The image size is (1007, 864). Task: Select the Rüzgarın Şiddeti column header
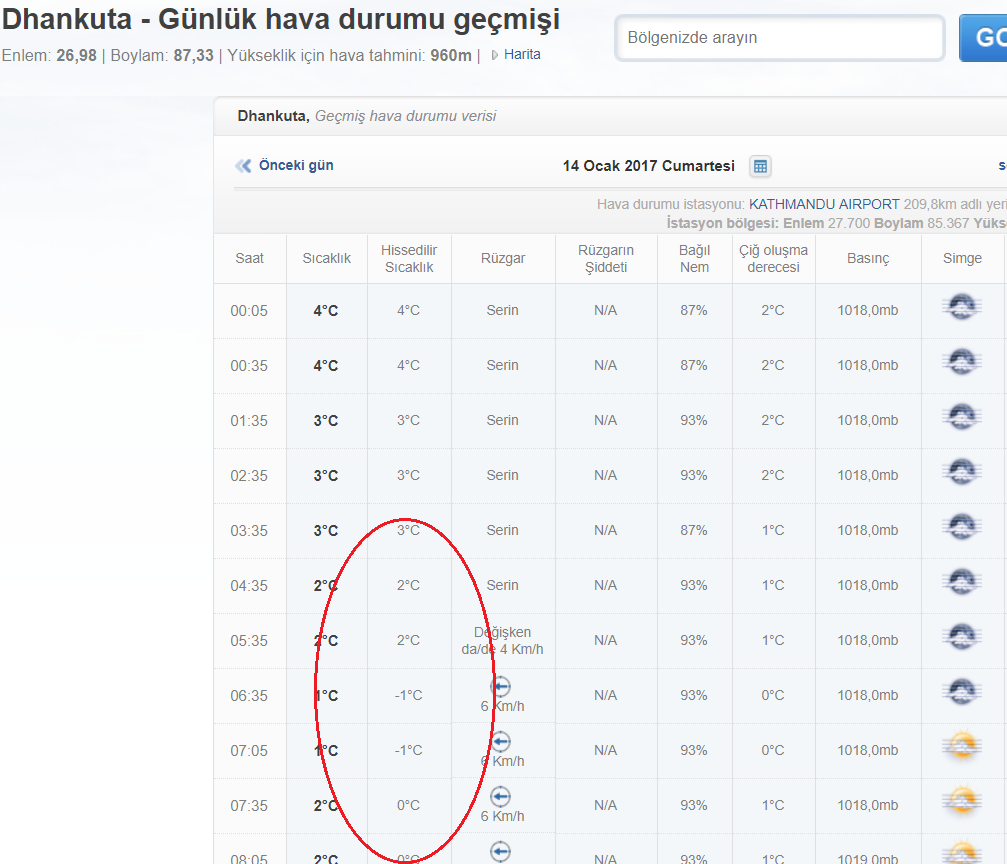pyautogui.click(x=606, y=259)
